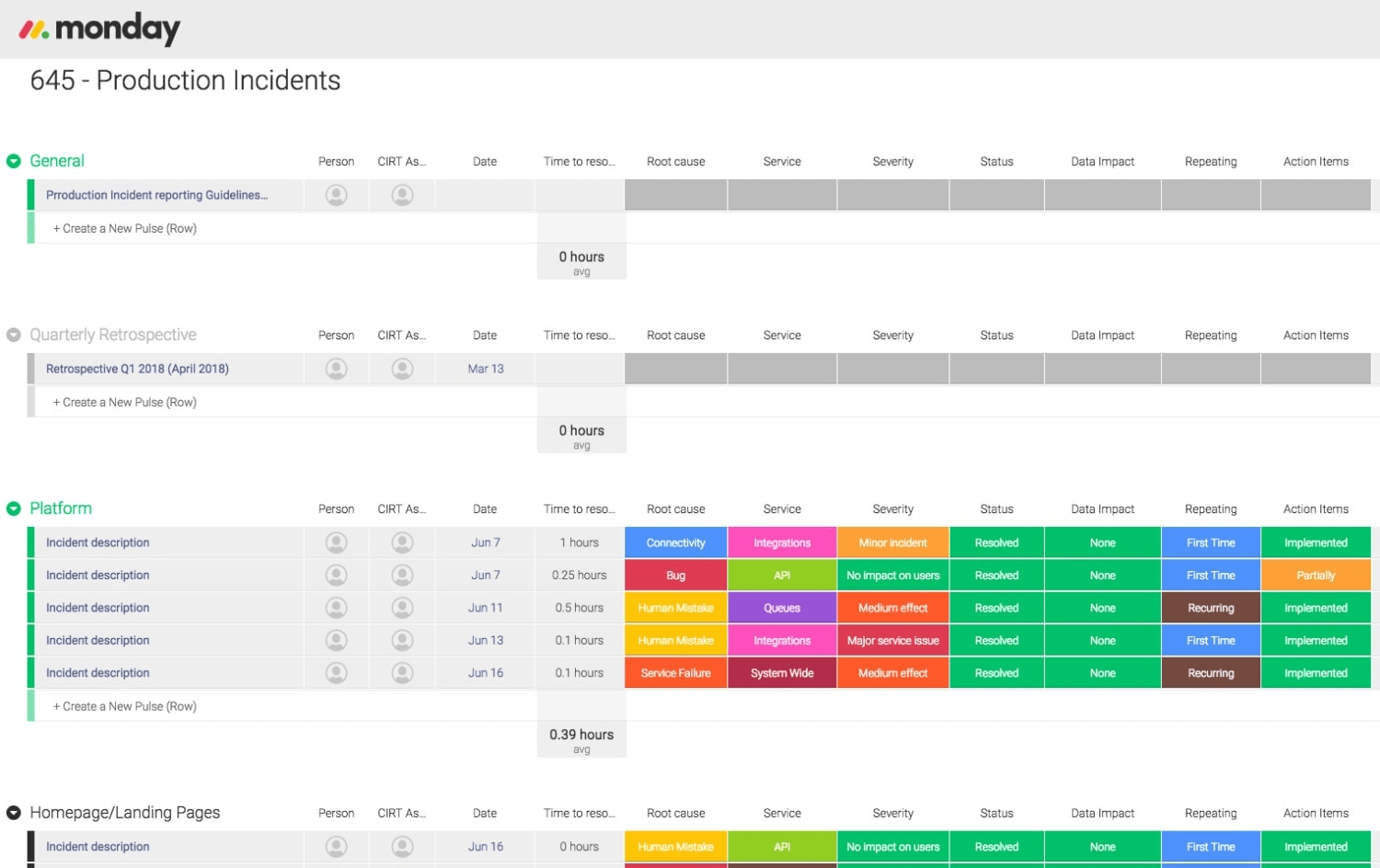
Task: Open Jun 11 Incident description item
Action: 98,608
